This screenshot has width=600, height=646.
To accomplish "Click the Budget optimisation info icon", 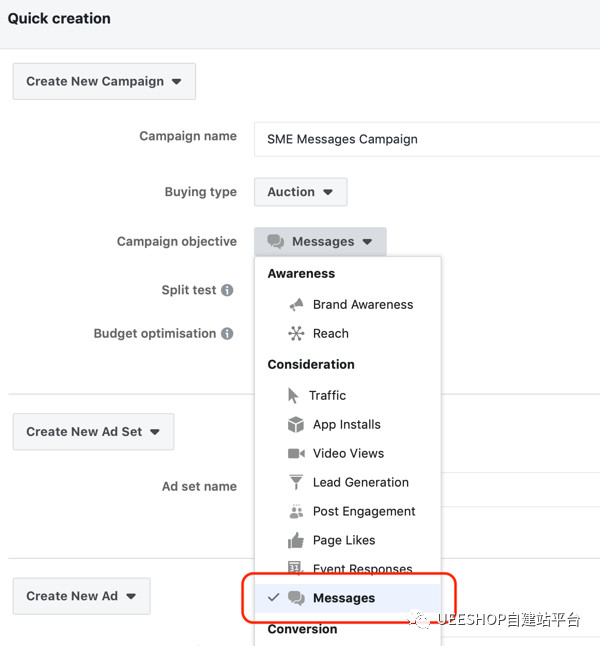I will coord(227,334).
